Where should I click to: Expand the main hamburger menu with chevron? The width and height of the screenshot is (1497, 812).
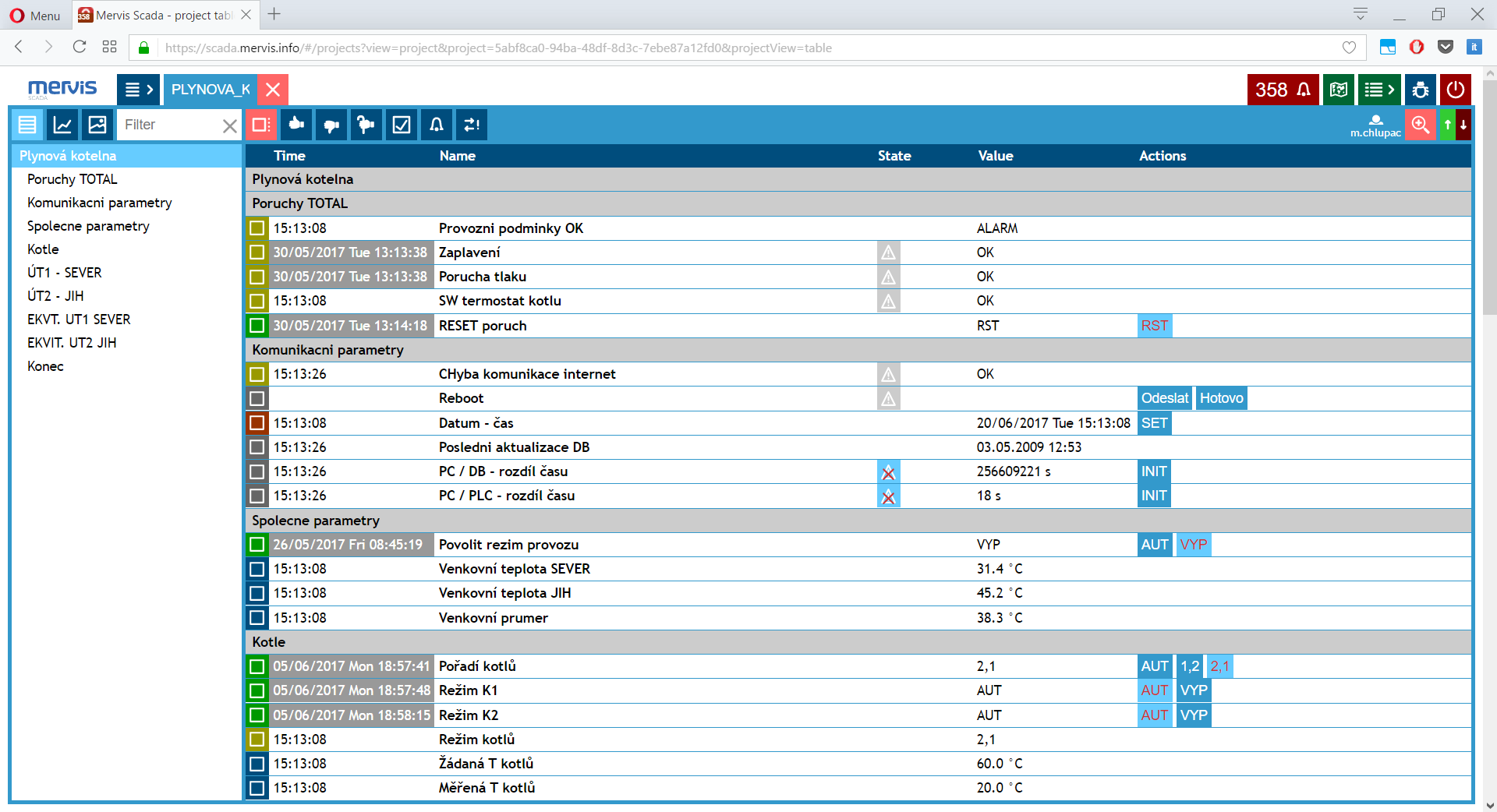point(138,90)
